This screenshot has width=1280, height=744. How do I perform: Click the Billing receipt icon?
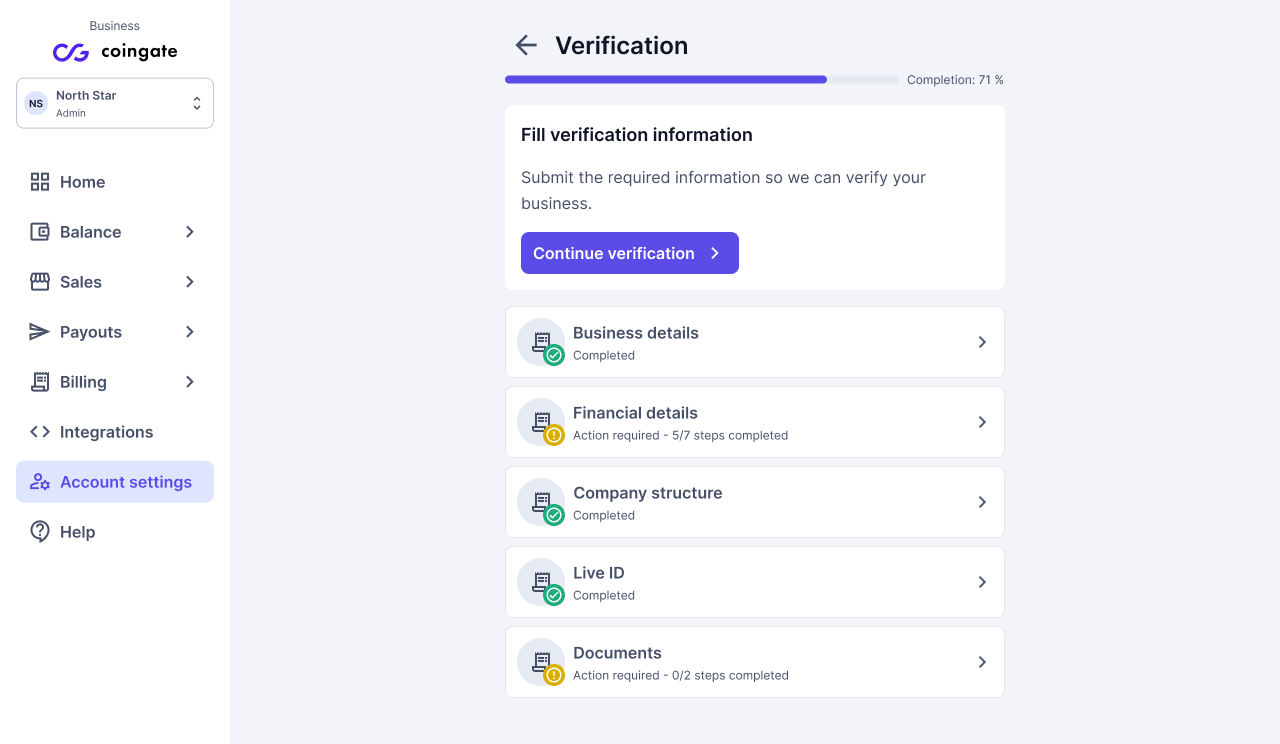coord(40,382)
